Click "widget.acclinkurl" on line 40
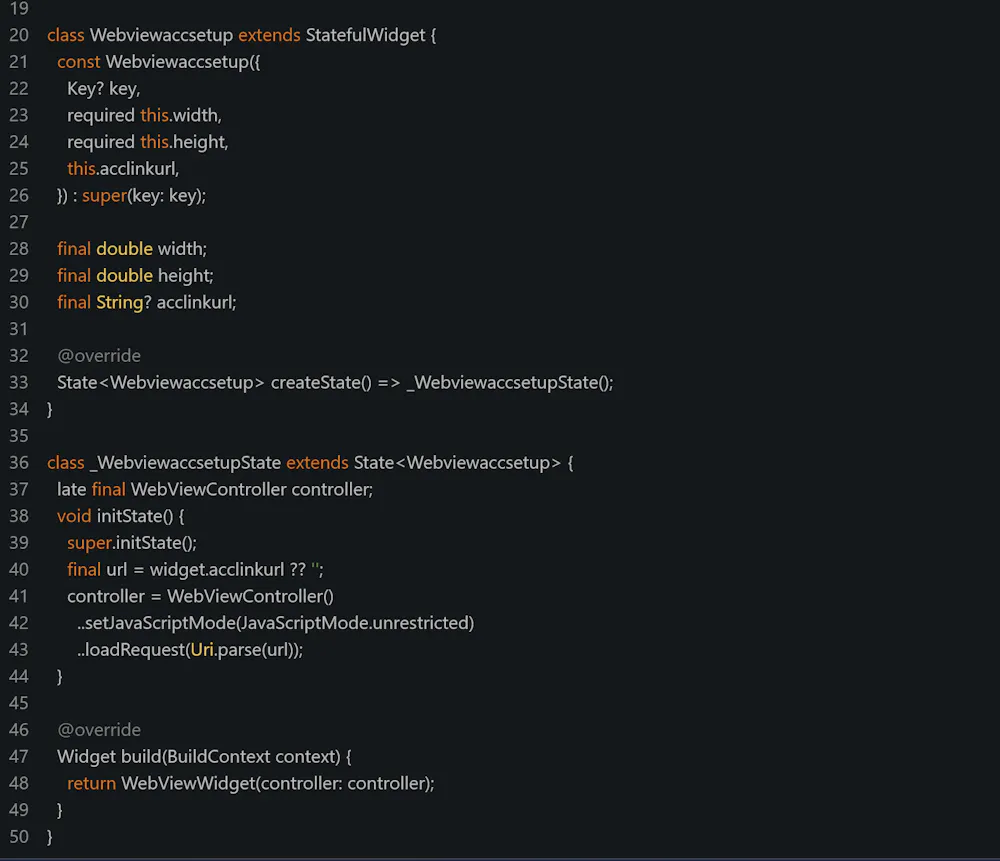The height and width of the screenshot is (861, 1000). 217,570
